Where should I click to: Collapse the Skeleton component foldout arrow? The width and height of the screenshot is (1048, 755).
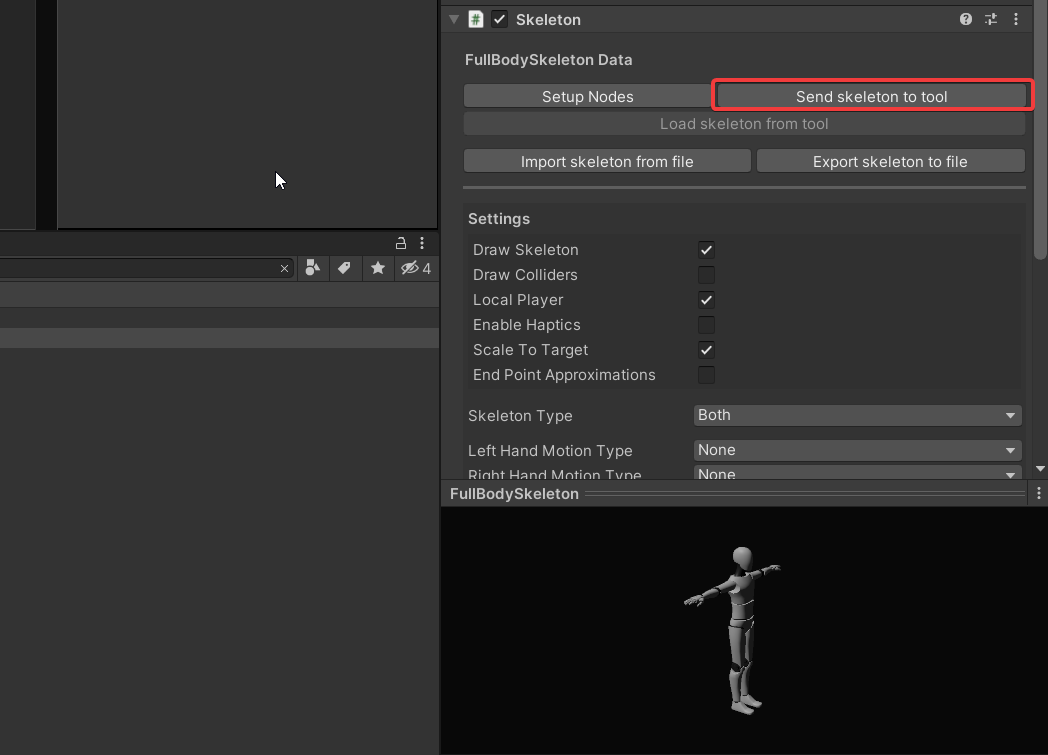coord(454,19)
